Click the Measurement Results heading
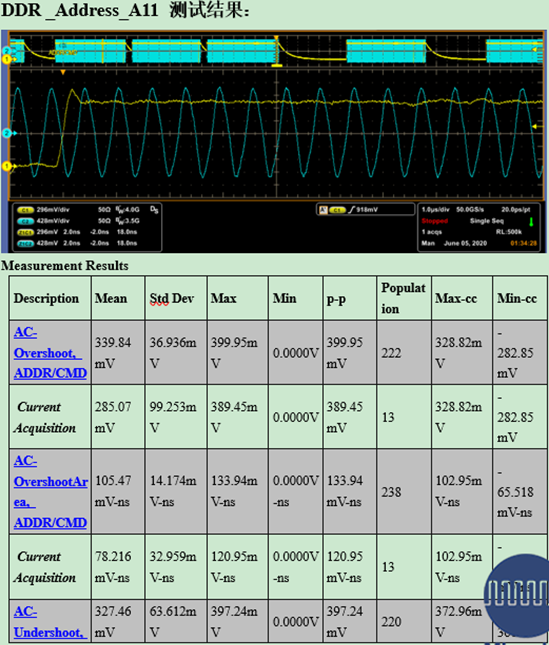Image resolution: width=549 pixels, height=645 pixels. pos(65,265)
